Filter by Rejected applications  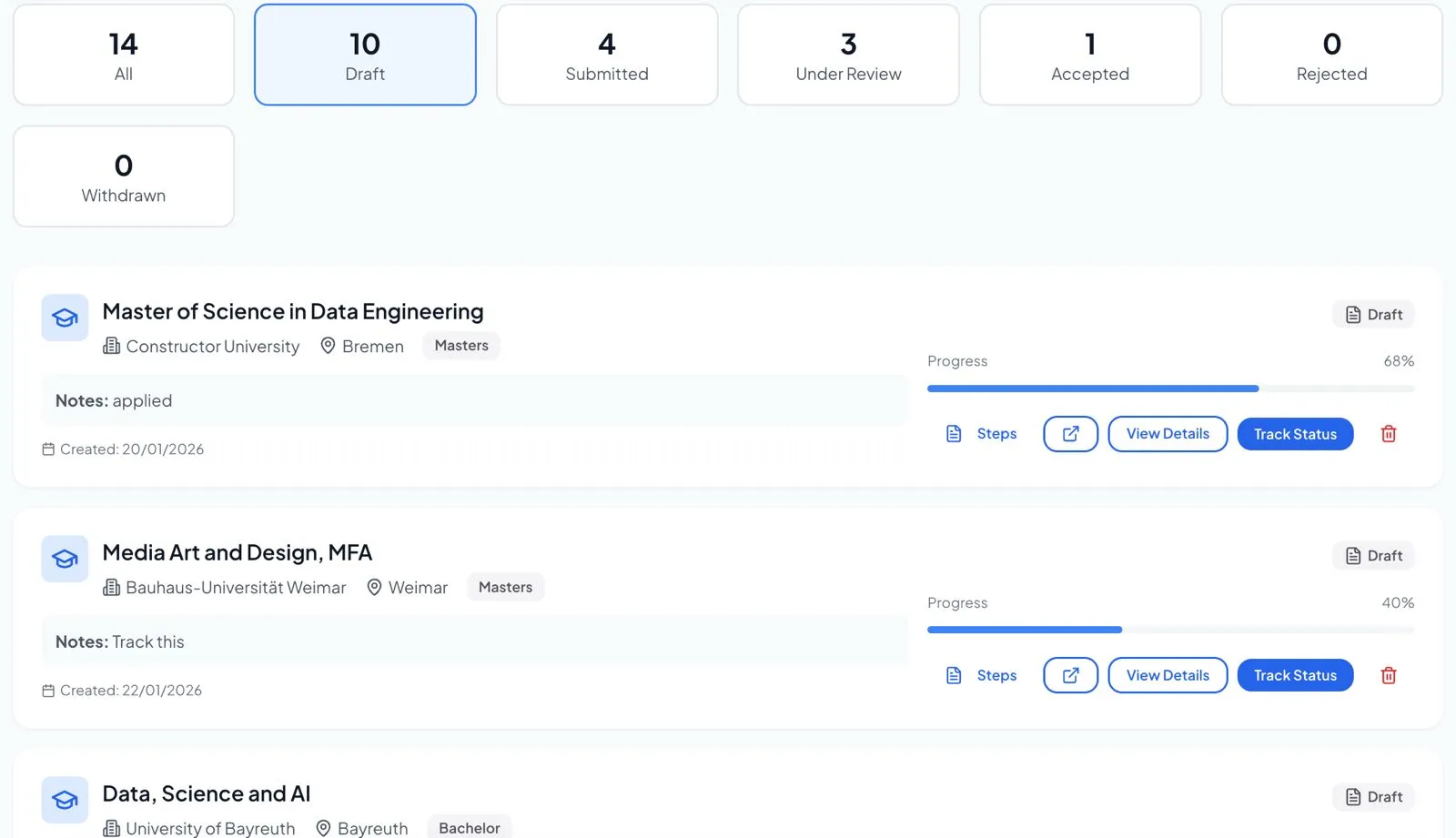[1331, 55]
